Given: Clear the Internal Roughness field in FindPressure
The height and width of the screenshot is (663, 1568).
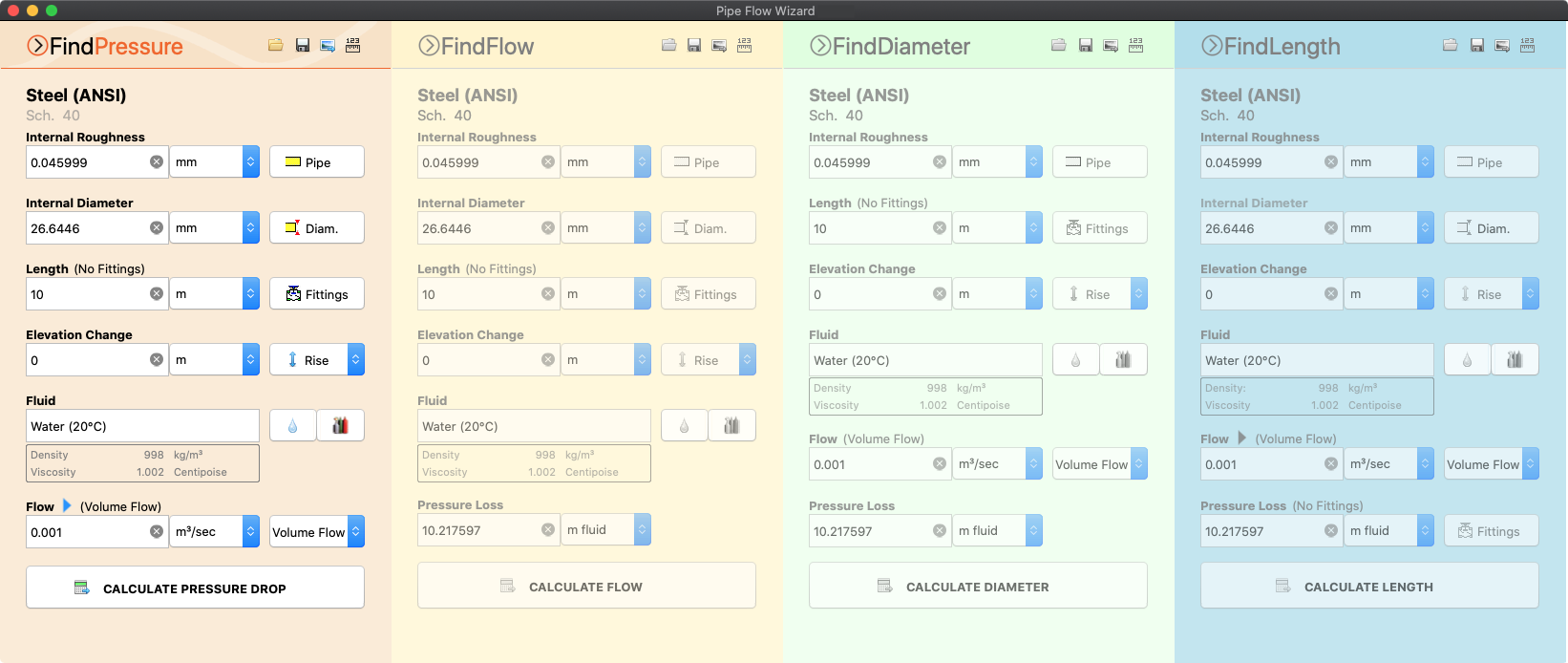Looking at the screenshot, I should 157,162.
